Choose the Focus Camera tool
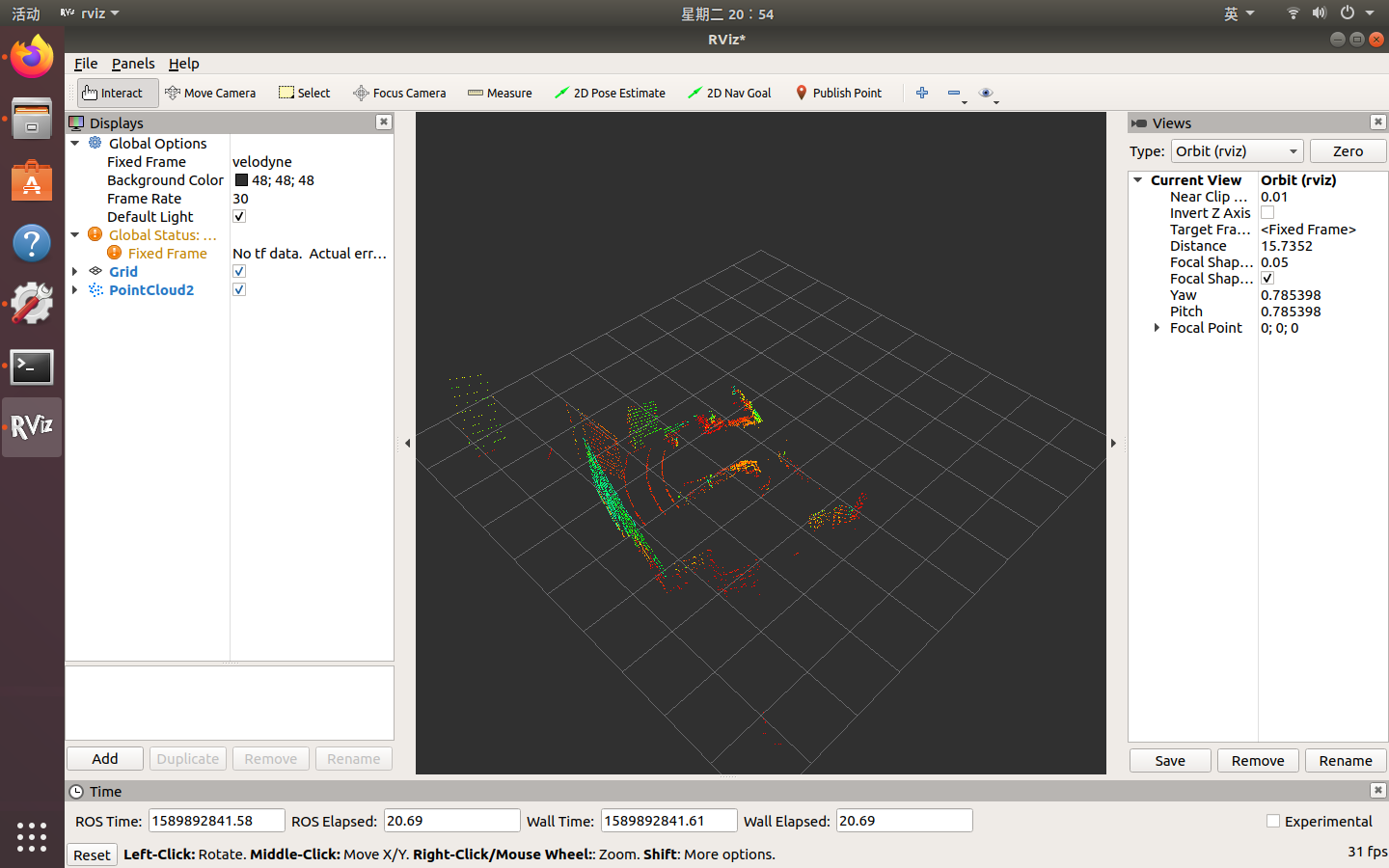Screen dimensions: 1389x868 [399, 93]
